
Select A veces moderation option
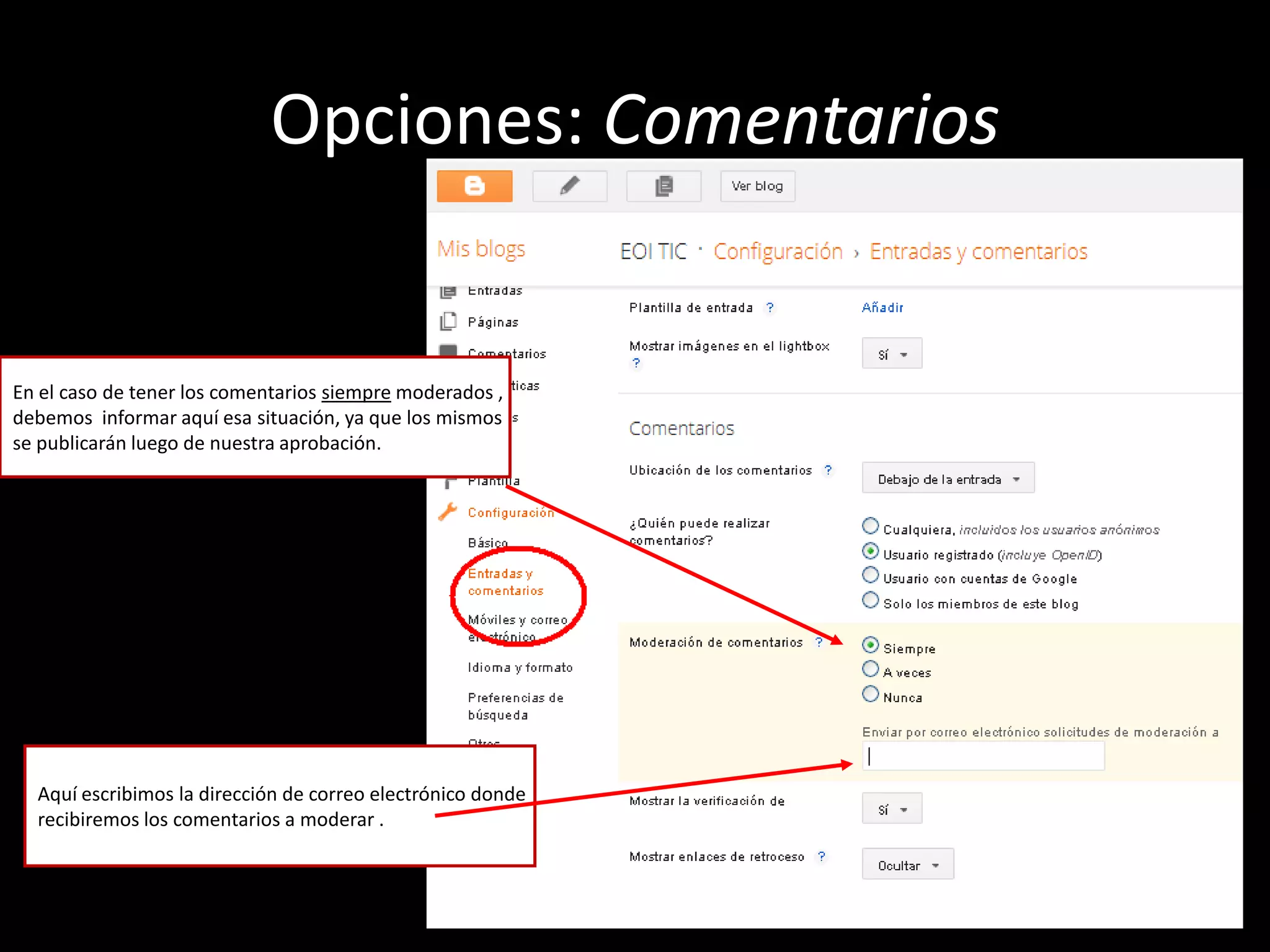[871, 669]
